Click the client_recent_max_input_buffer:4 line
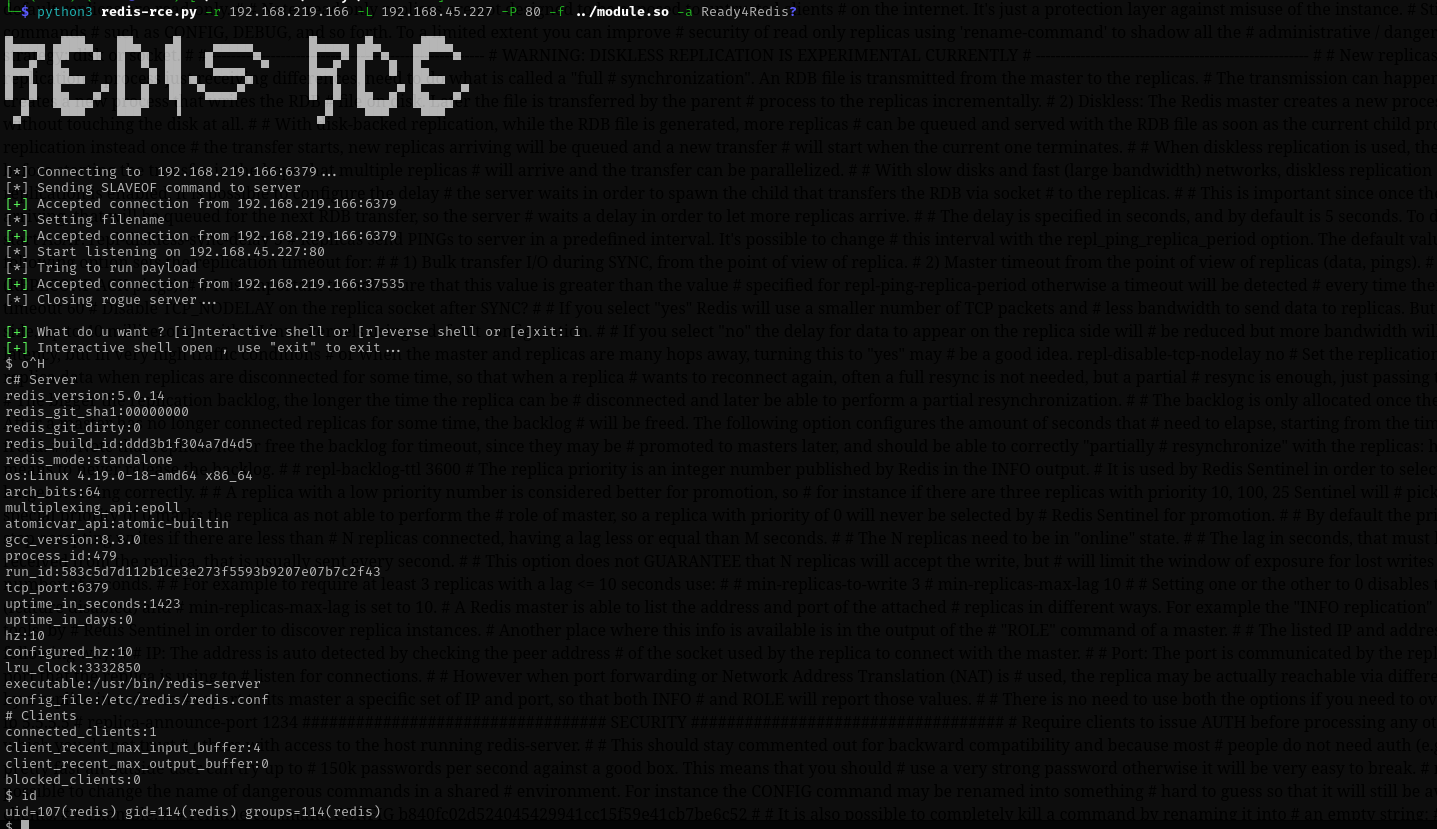Viewport: 1437px width, 829px height. (133, 748)
